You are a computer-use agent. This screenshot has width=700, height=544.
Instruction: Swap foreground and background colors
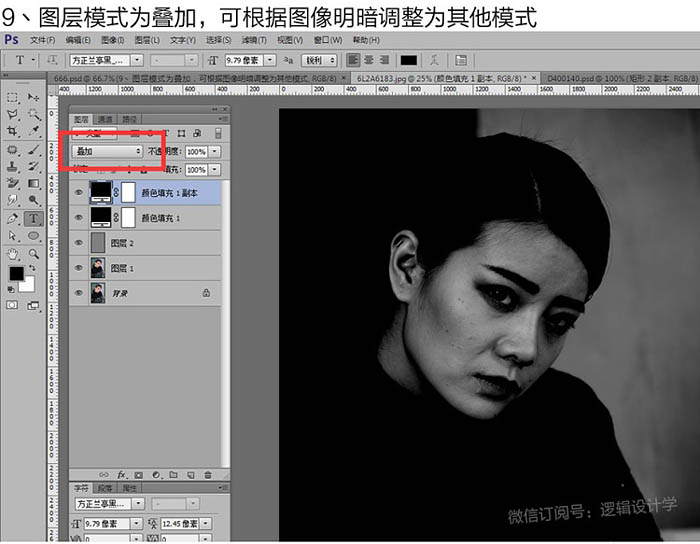[x=32, y=268]
